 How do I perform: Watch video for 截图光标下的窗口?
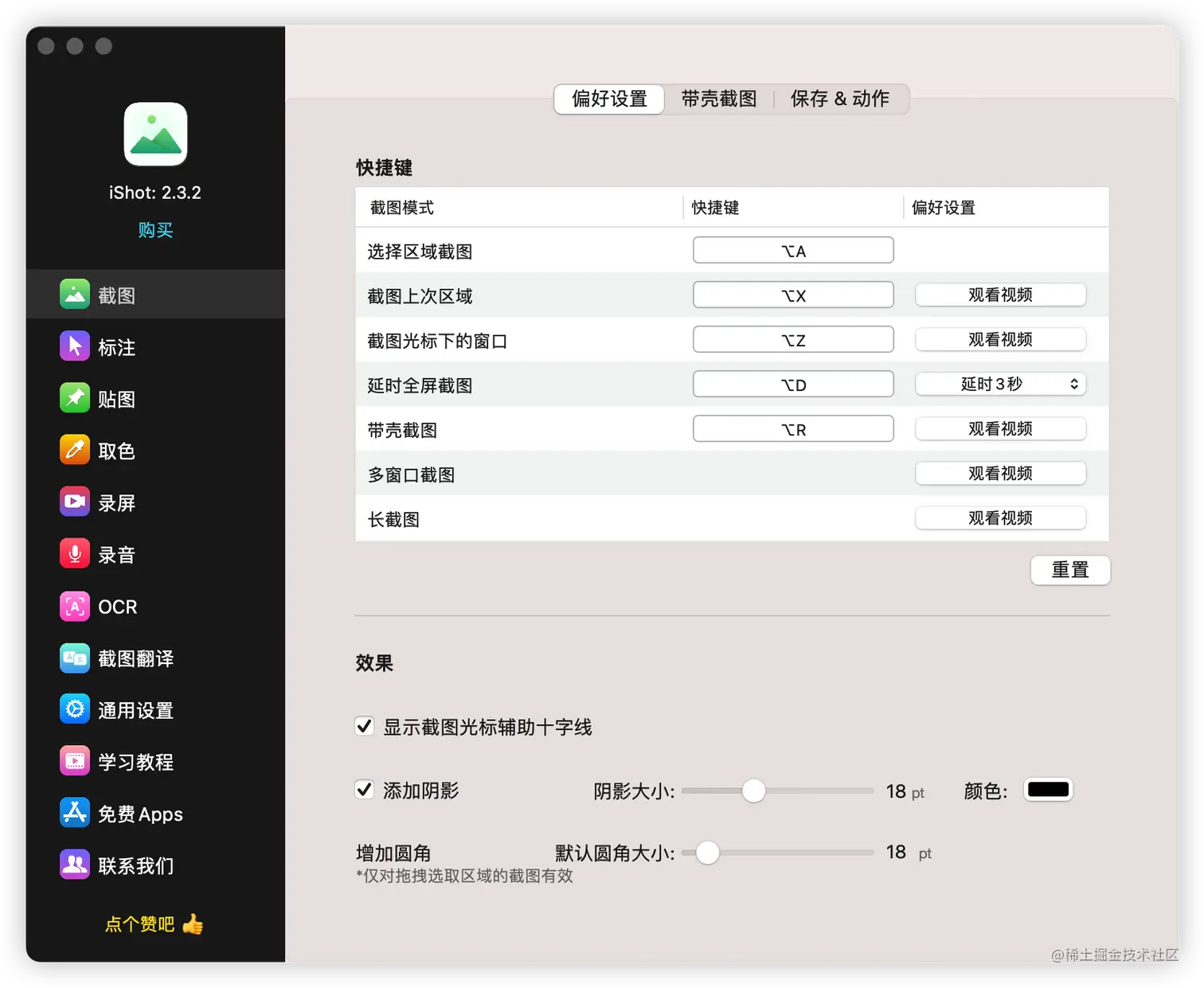[x=1000, y=340]
